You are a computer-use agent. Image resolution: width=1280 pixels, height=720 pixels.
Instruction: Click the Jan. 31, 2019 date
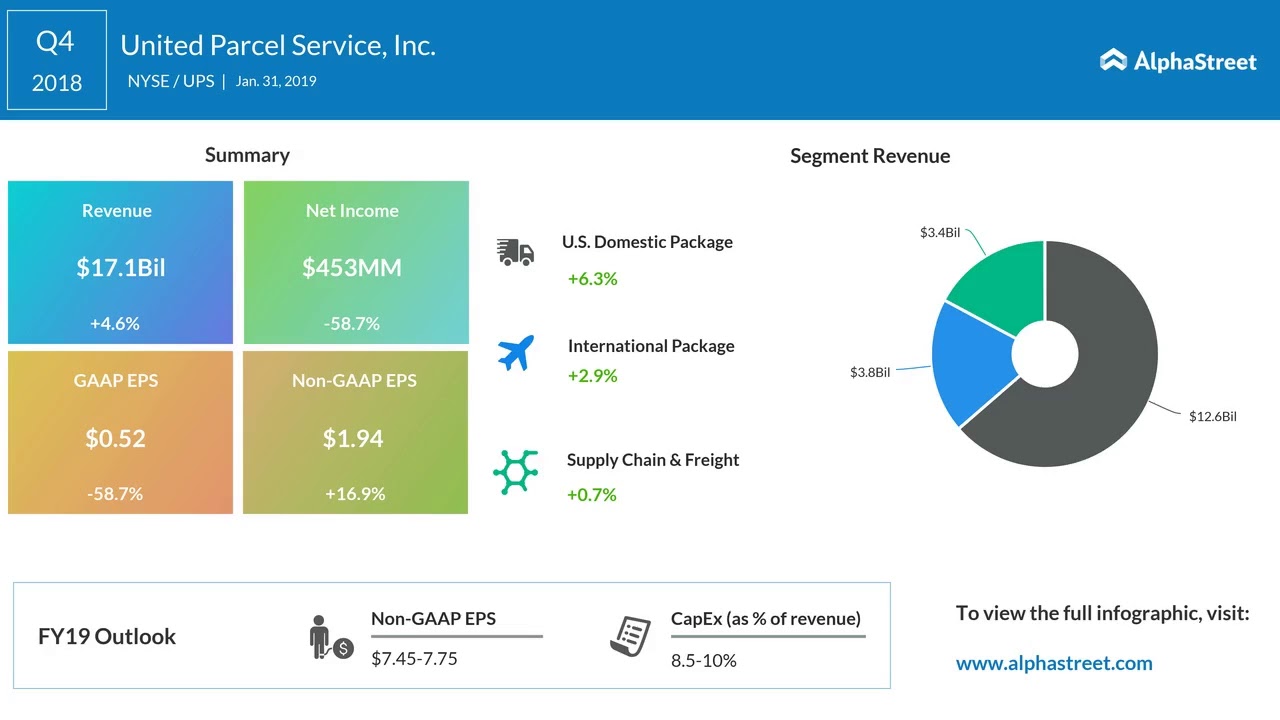click(276, 81)
